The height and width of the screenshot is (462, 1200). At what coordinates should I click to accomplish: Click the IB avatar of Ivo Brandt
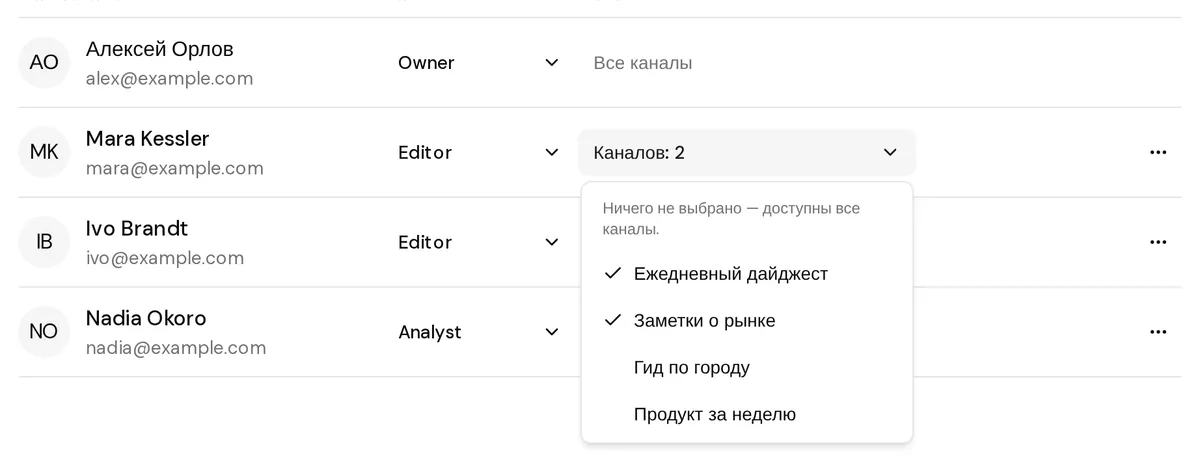(x=44, y=242)
